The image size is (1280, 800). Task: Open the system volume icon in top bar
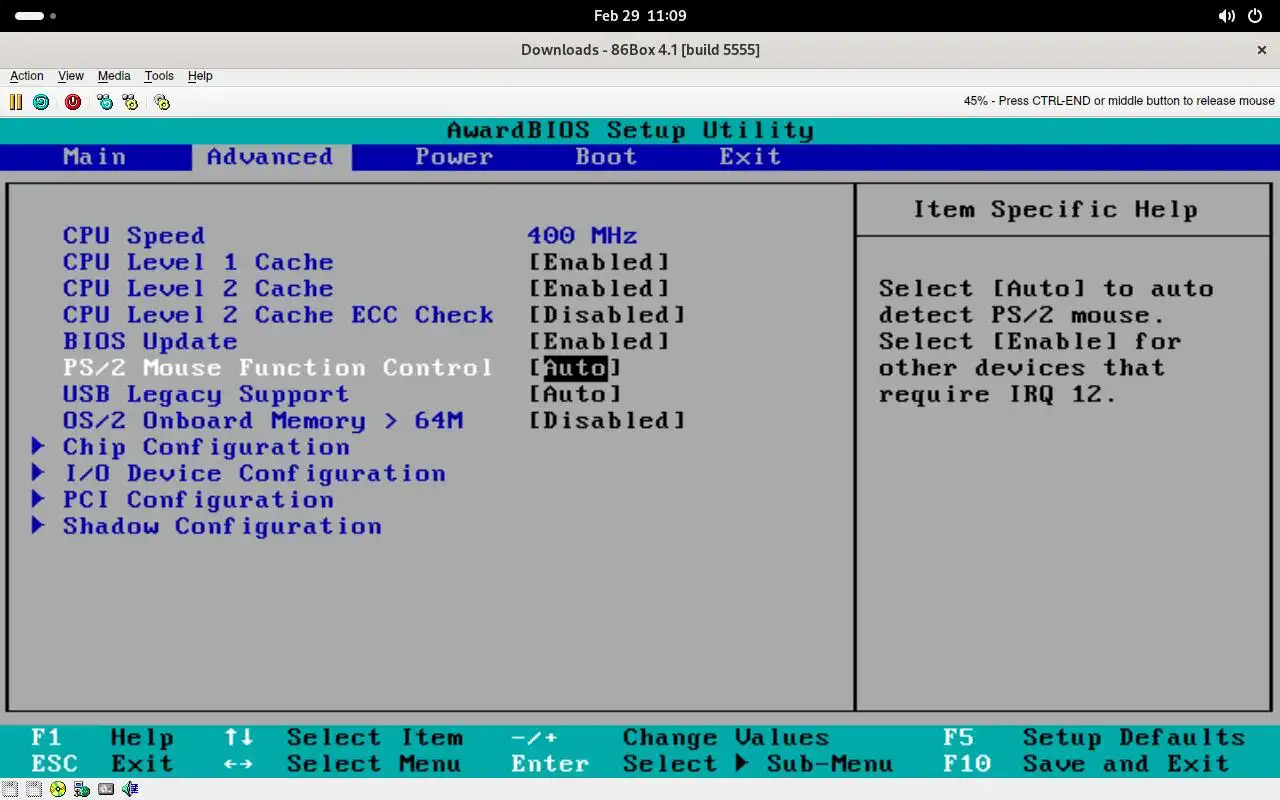click(1227, 16)
